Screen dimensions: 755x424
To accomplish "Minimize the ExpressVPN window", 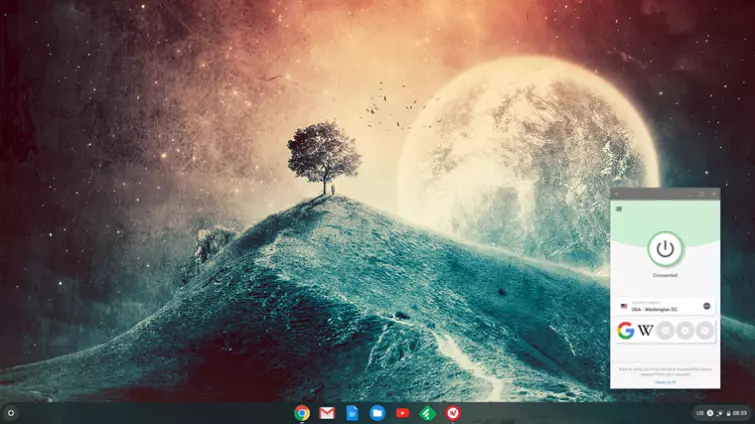I will coord(690,194).
